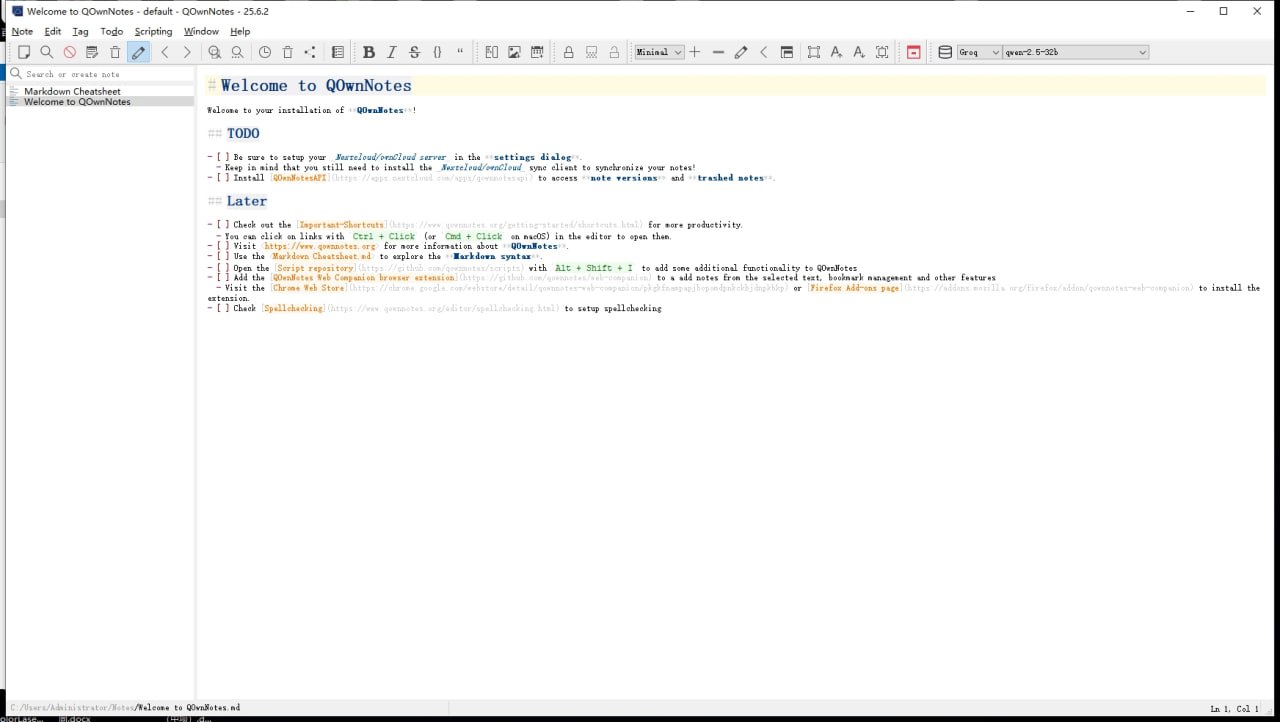
Task: Toggle the first padlock encrypt note icon
Action: coord(569,52)
